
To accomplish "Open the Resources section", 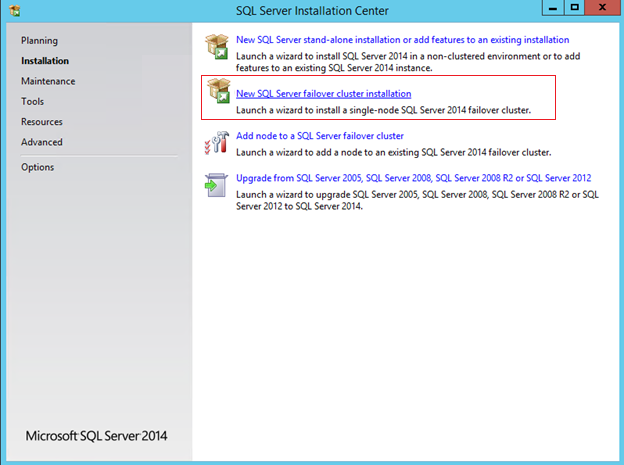I will [42, 122].
